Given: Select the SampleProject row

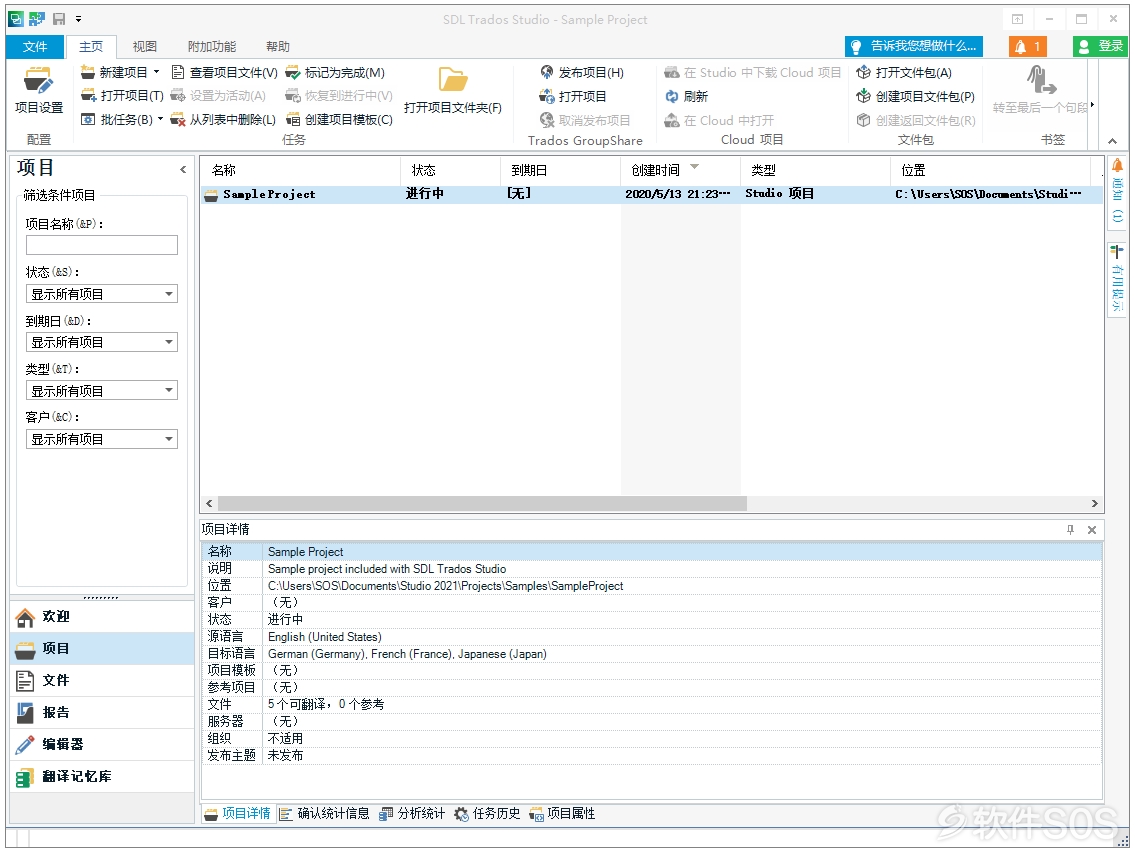Looking at the screenshot, I should pyautogui.click(x=651, y=194).
